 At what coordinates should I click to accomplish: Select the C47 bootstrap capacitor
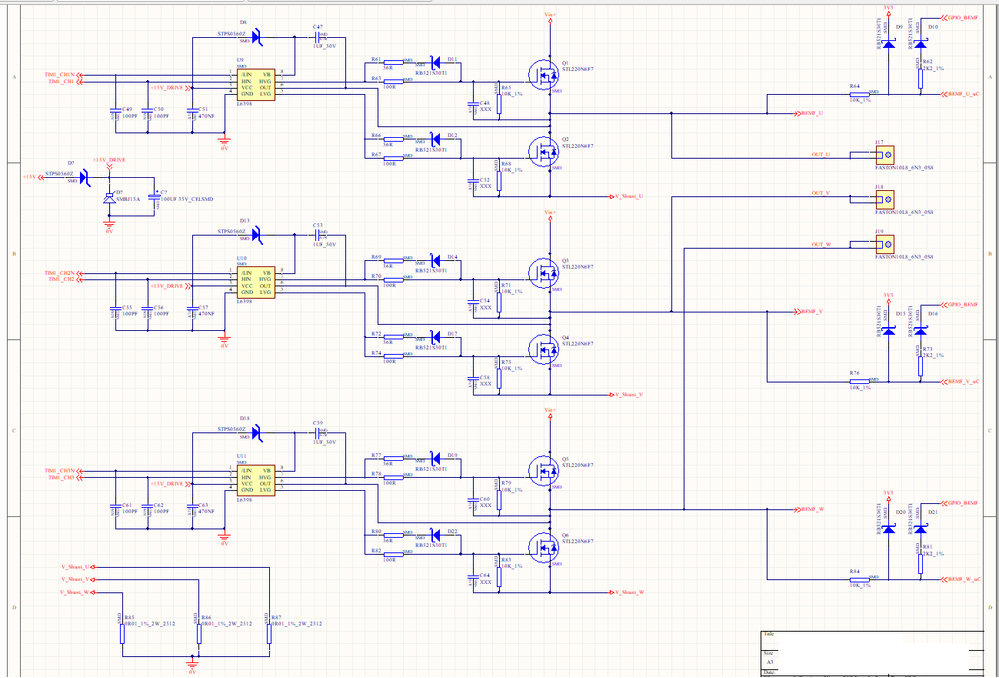pos(318,37)
